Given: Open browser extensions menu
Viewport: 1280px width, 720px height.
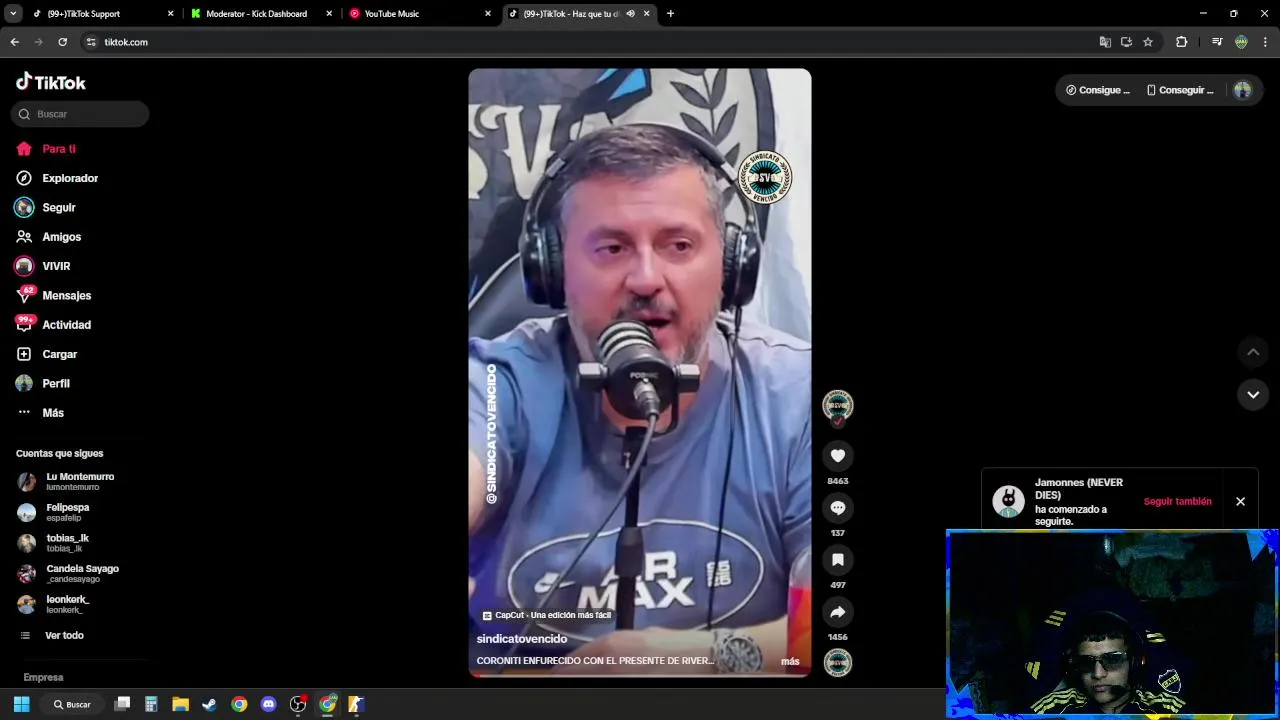Looking at the screenshot, I should pyautogui.click(x=1181, y=42).
